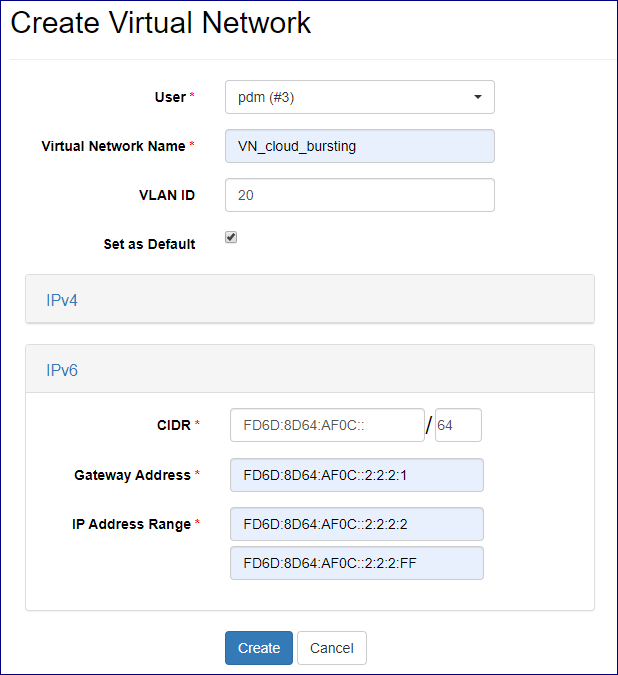Open the User dropdown showing pdm (#3)
This screenshot has width=618, height=675.
(x=359, y=97)
